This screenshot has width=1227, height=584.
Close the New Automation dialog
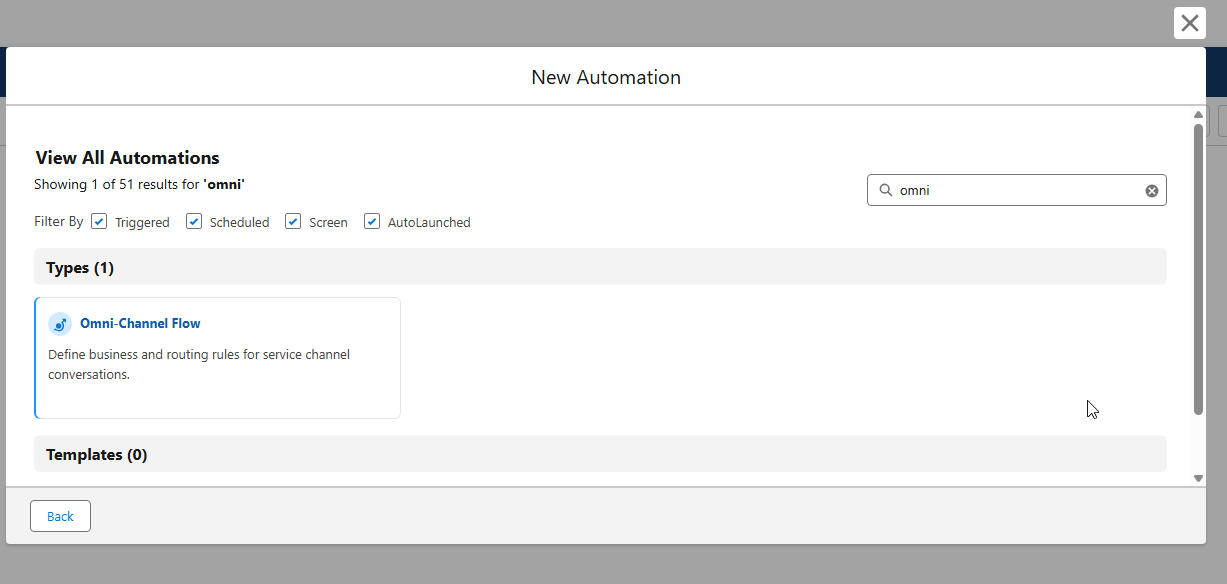(1189, 23)
